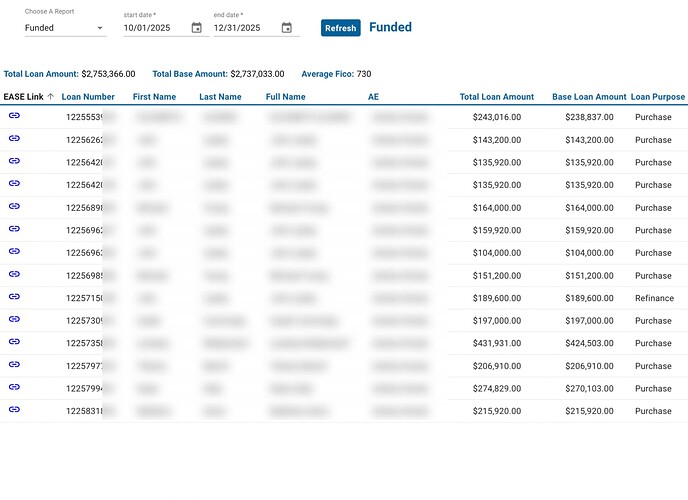The height and width of the screenshot is (500, 688).
Task: Open EASE link for the Refinance loan row
Action: 14,297
